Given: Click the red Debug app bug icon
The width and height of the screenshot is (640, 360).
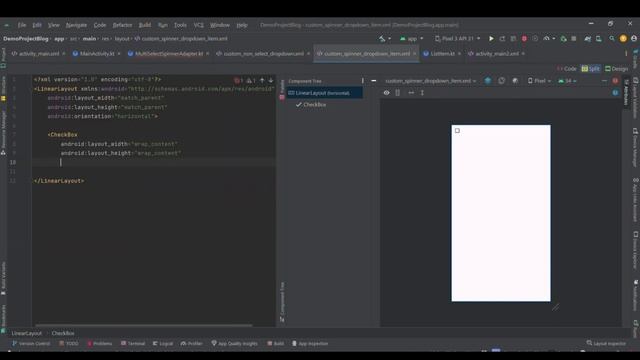Looking at the screenshot, I should (524, 39).
